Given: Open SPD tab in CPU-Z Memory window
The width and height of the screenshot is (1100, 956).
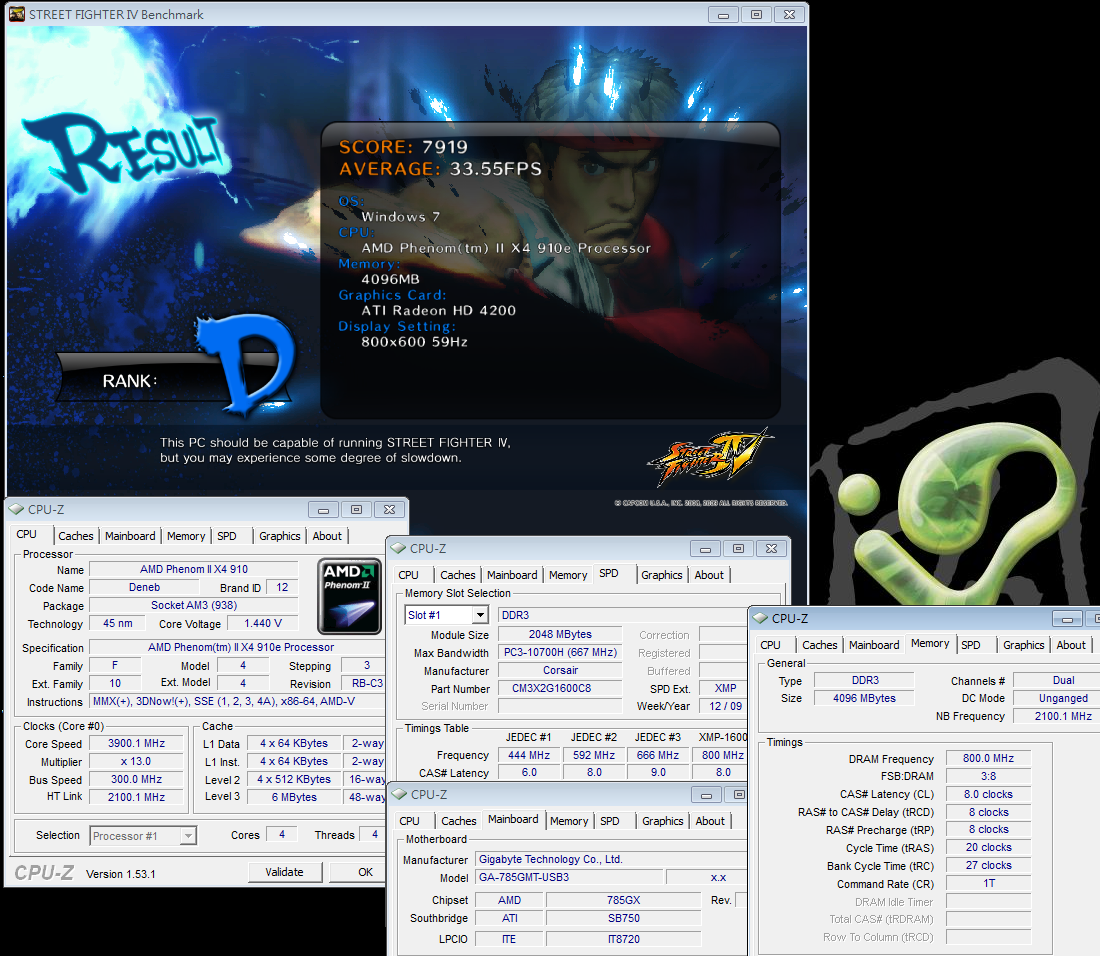Looking at the screenshot, I should coord(971,645).
